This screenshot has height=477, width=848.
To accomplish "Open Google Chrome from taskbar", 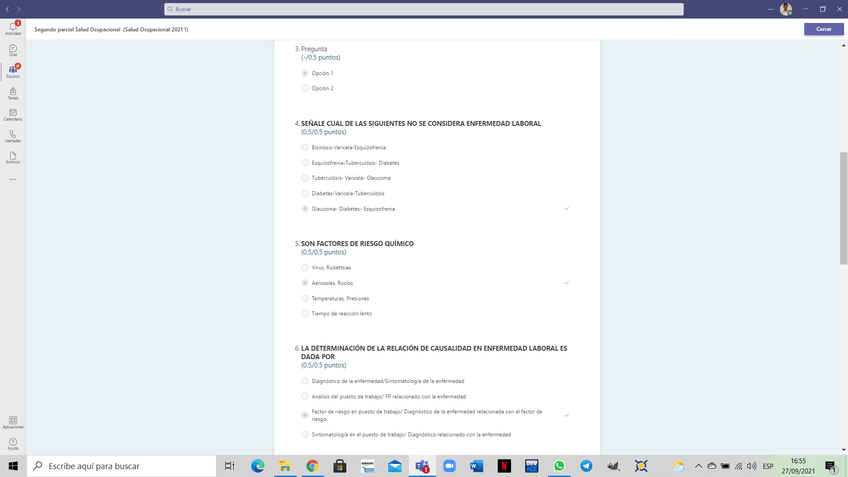I will 312,466.
